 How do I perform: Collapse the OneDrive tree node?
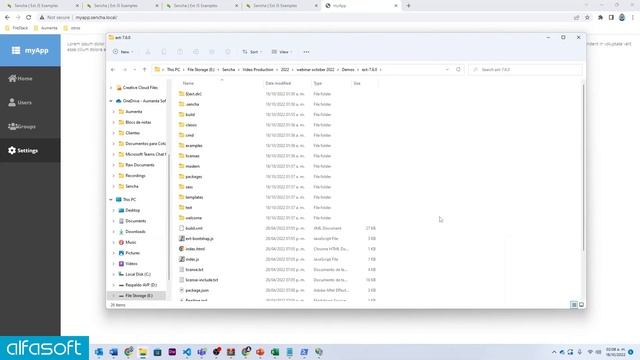pos(111,101)
